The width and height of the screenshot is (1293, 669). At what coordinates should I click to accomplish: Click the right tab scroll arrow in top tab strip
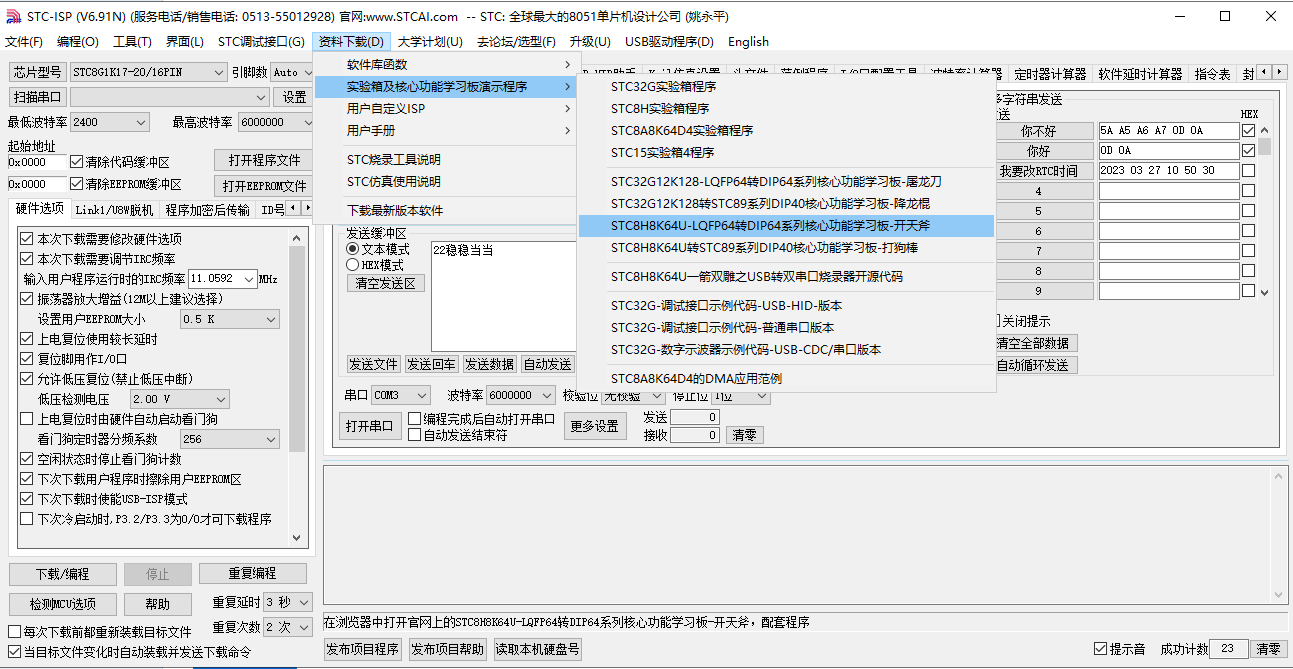(x=1280, y=72)
